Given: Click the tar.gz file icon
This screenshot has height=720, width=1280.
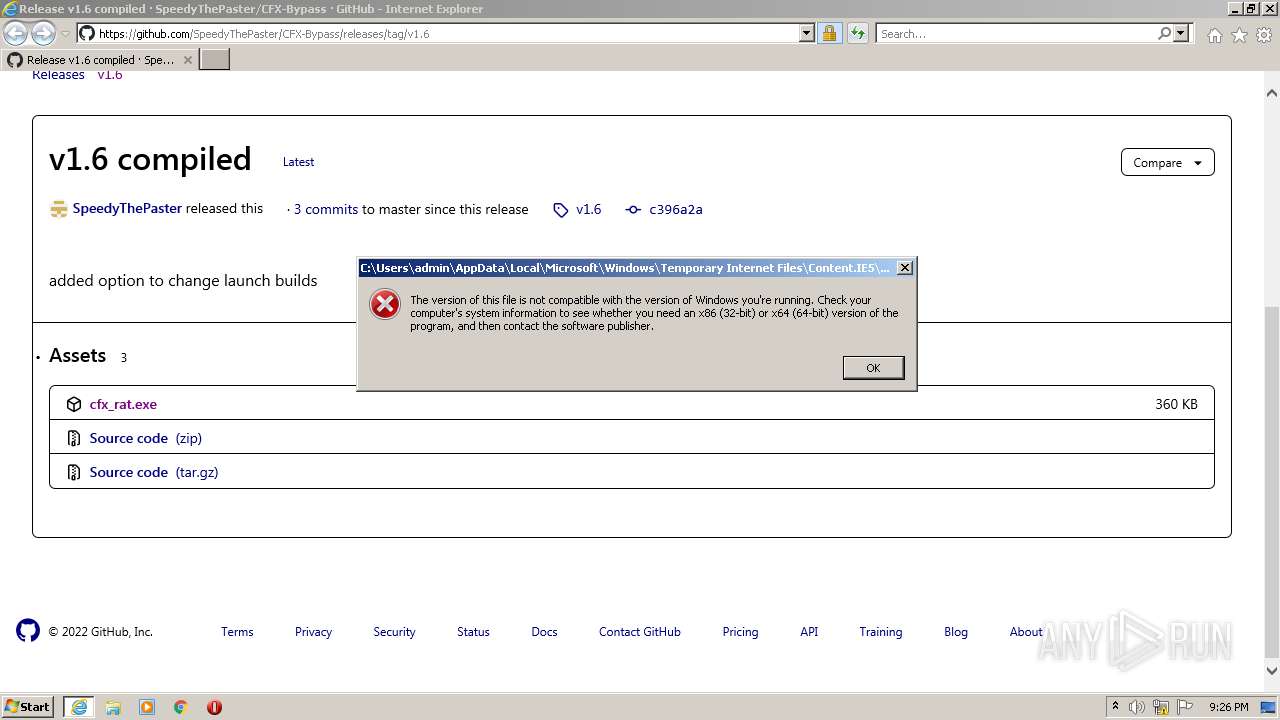Looking at the screenshot, I should (74, 472).
